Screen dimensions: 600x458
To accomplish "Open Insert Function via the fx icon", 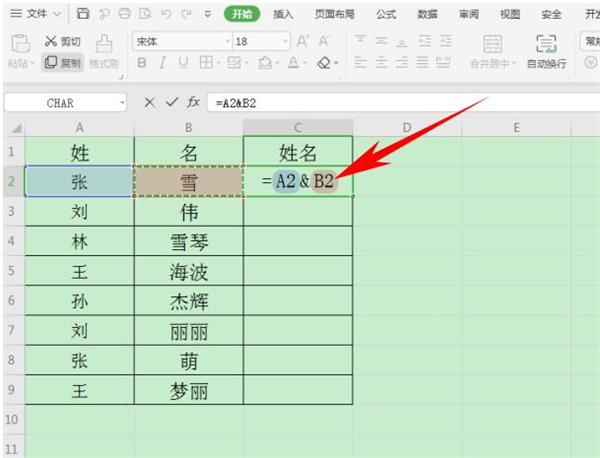I will point(194,102).
